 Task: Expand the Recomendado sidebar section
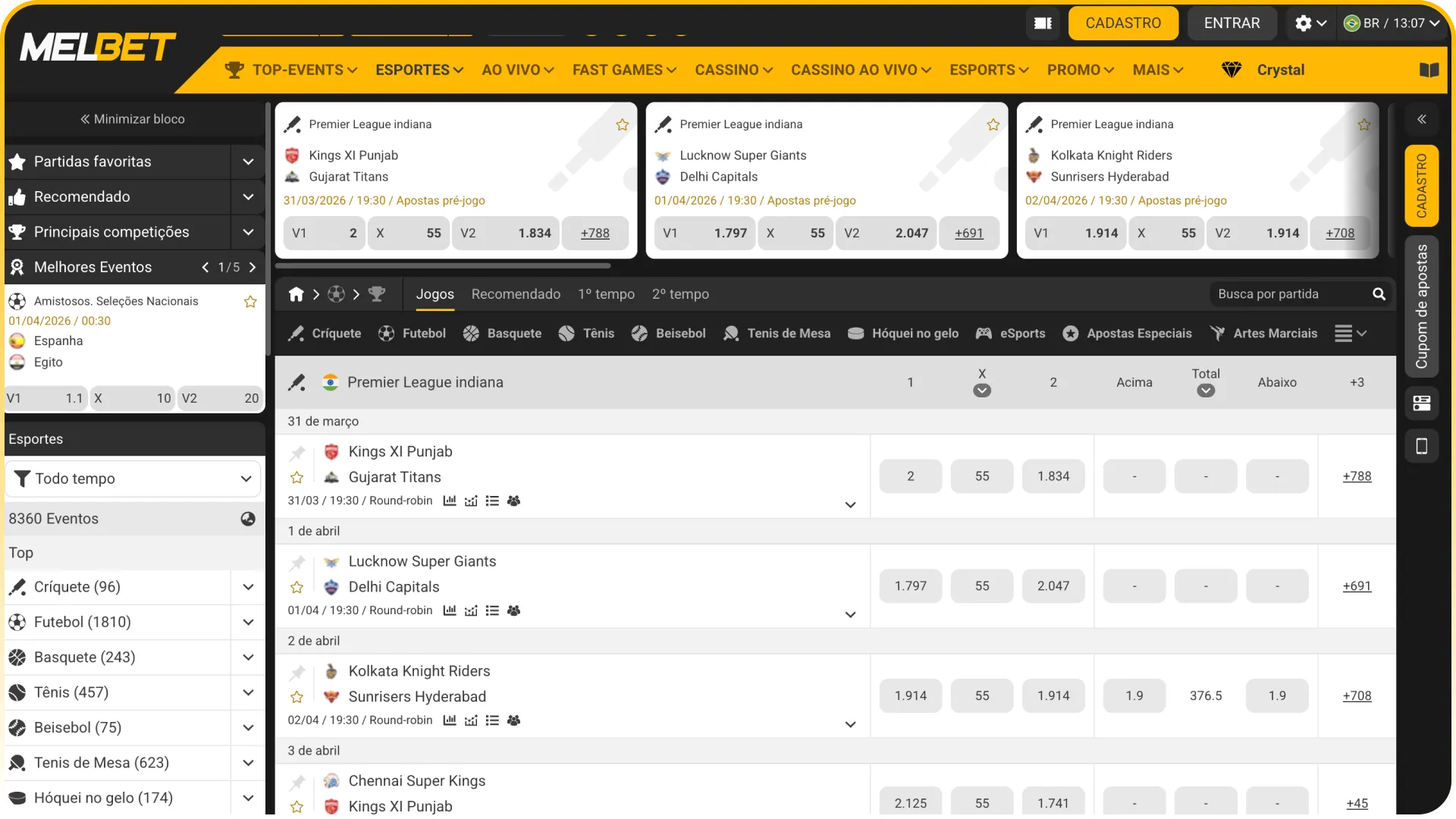click(x=248, y=197)
